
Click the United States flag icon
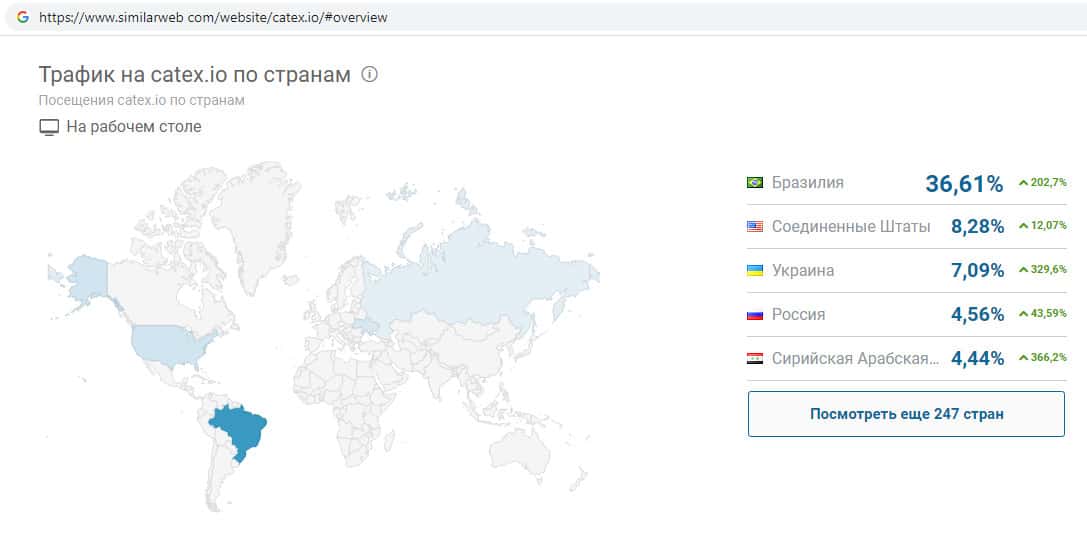pyautogui.click(x=755, y=227)
